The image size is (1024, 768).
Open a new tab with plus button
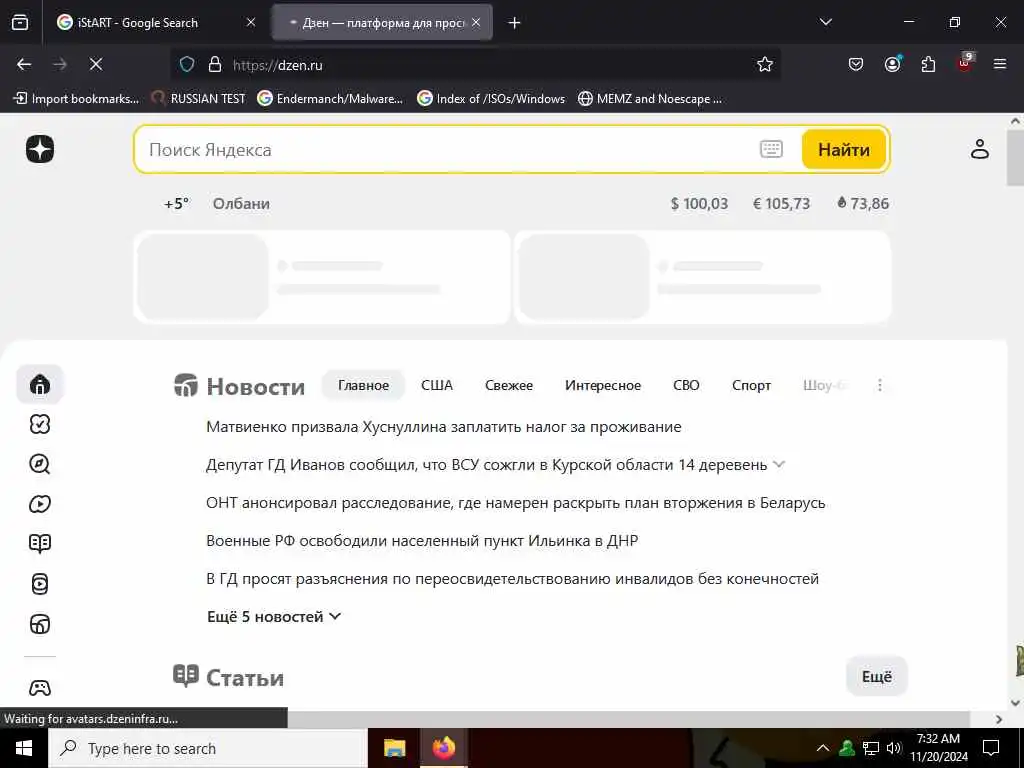tap(515, 23)
